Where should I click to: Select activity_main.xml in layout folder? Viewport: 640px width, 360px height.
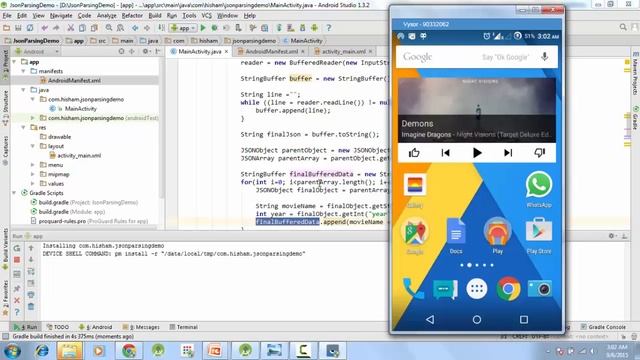[79, 156]
